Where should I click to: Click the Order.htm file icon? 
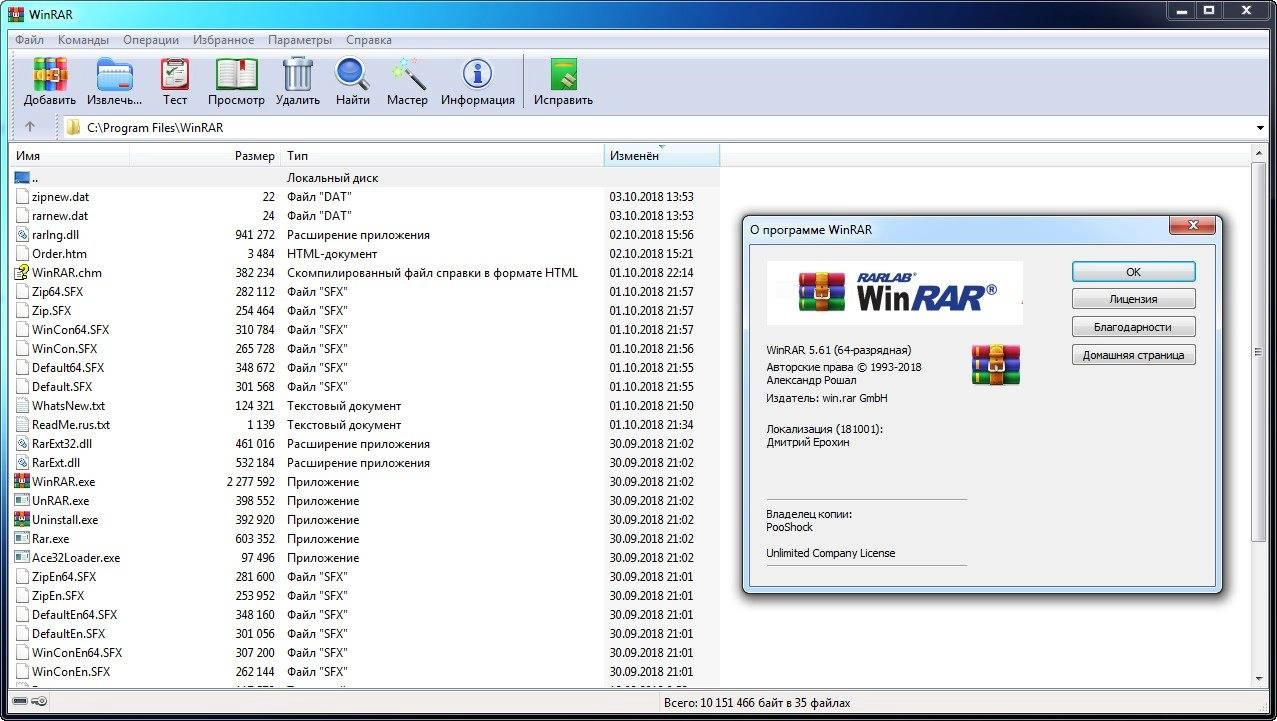tap(22, 254)
